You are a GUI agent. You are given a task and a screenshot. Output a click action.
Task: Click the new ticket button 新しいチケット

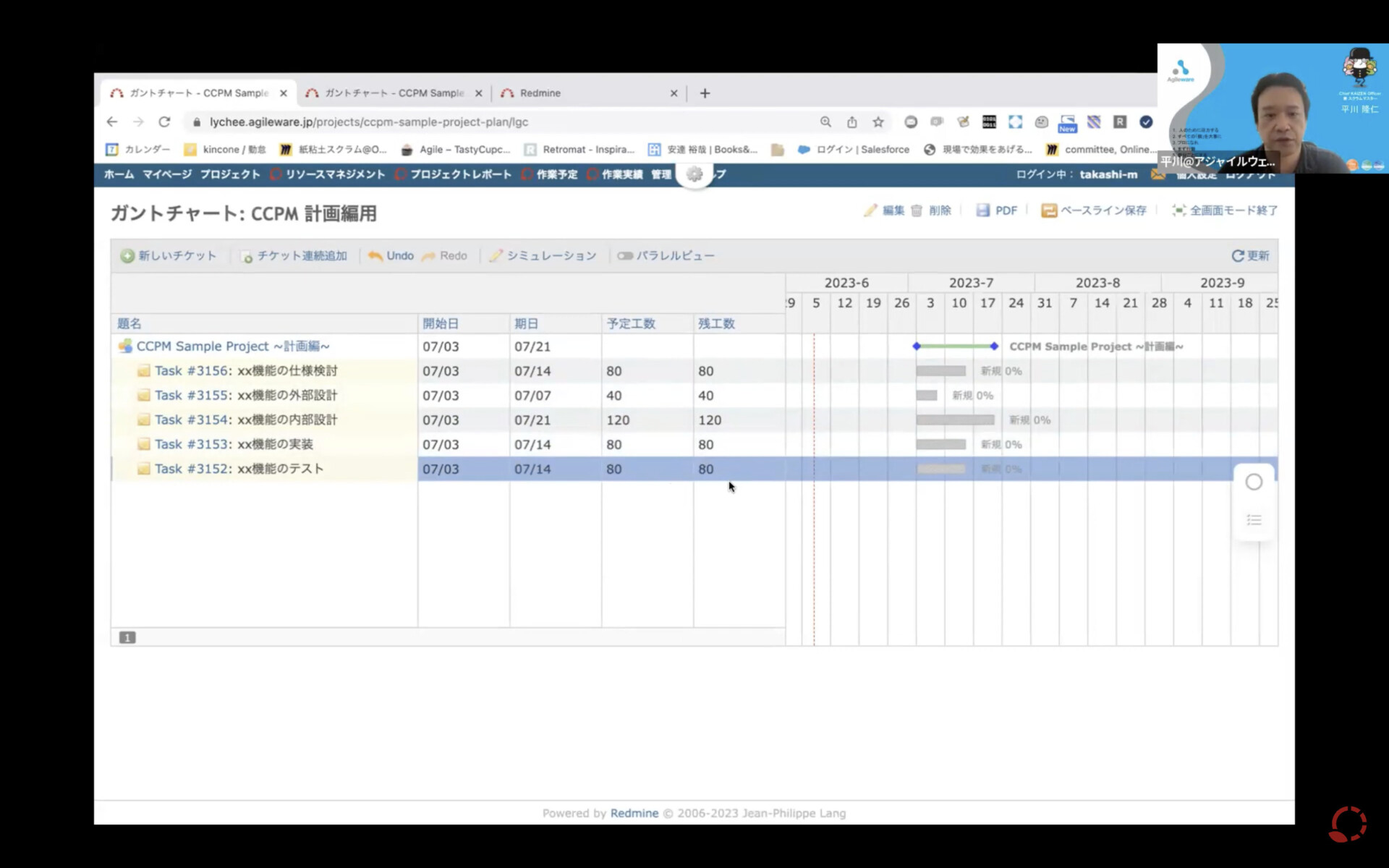coord(169,255)
